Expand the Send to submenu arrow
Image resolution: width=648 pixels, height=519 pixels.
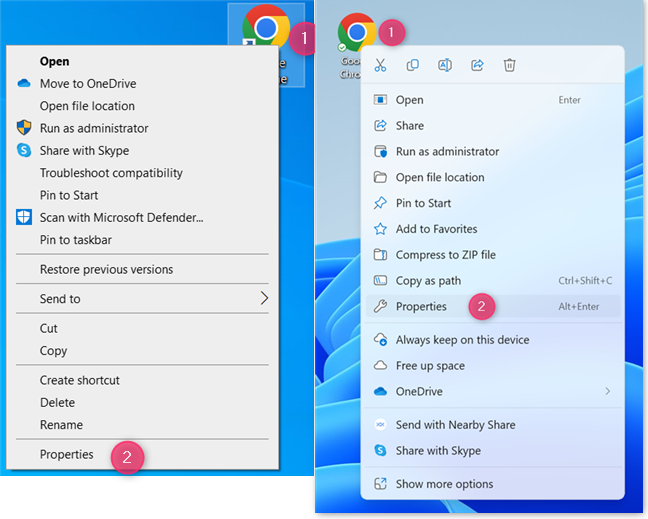264,298
